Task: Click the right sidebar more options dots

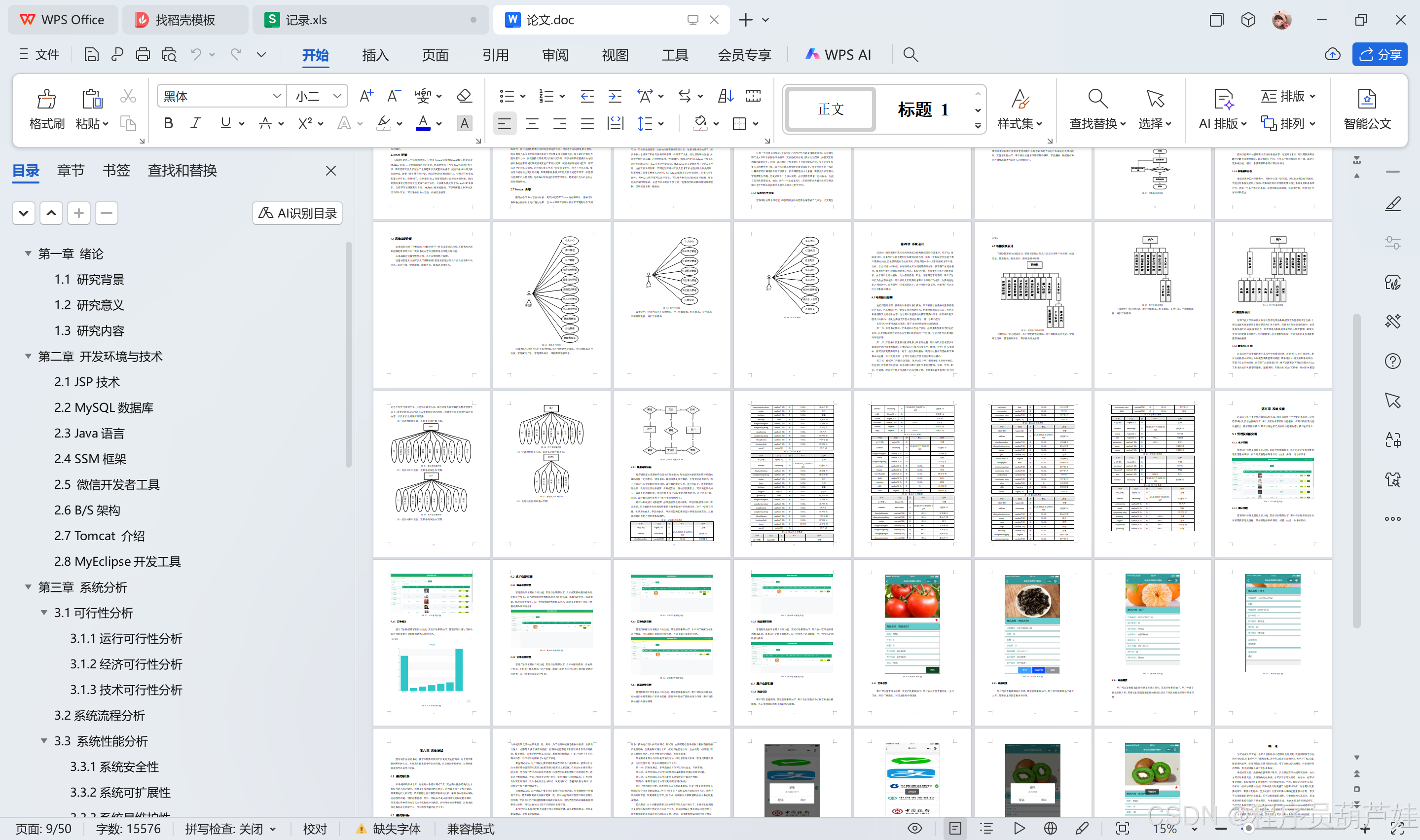Action: point(1393,518)
